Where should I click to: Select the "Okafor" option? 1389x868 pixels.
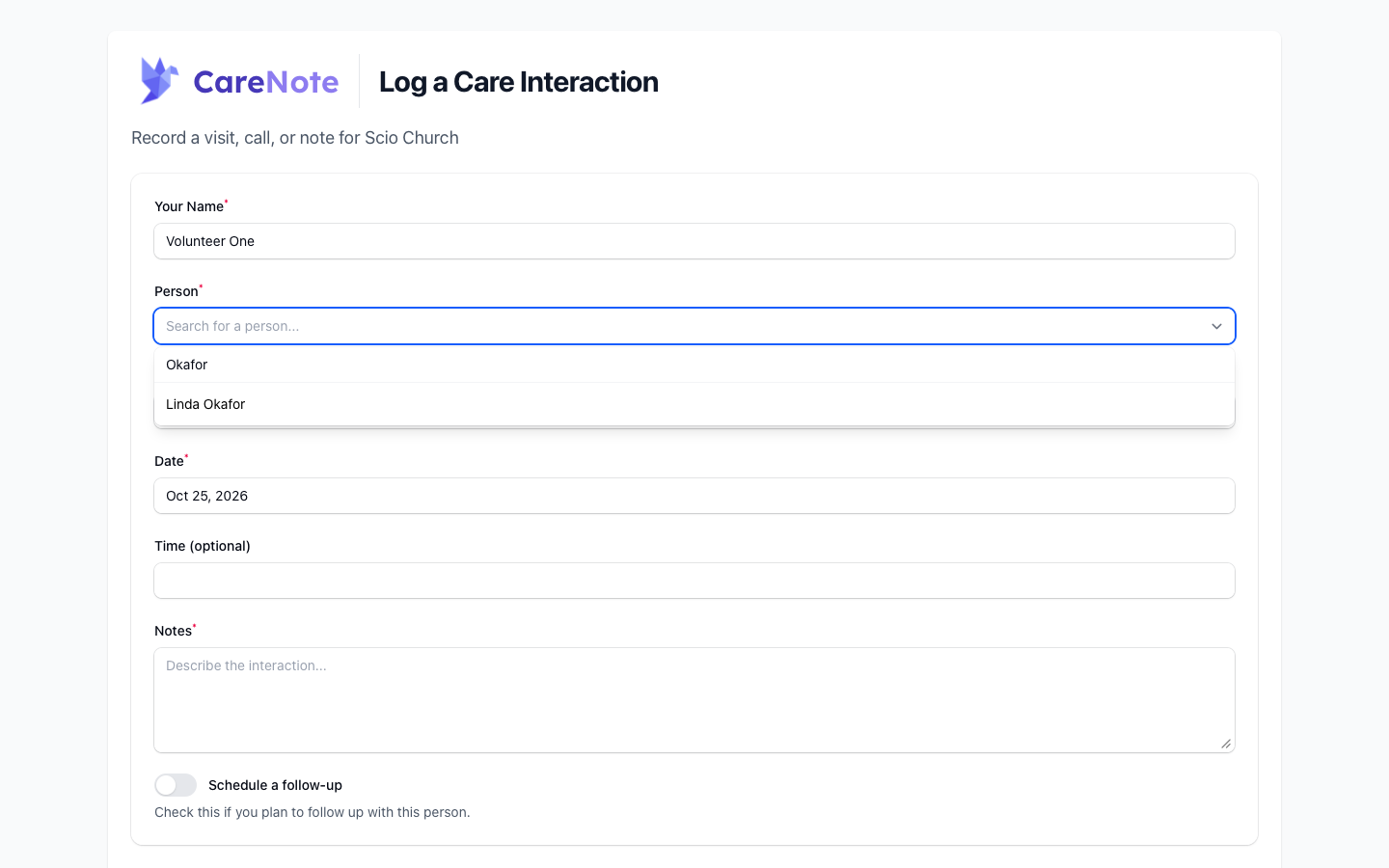(x=694, y=365)
